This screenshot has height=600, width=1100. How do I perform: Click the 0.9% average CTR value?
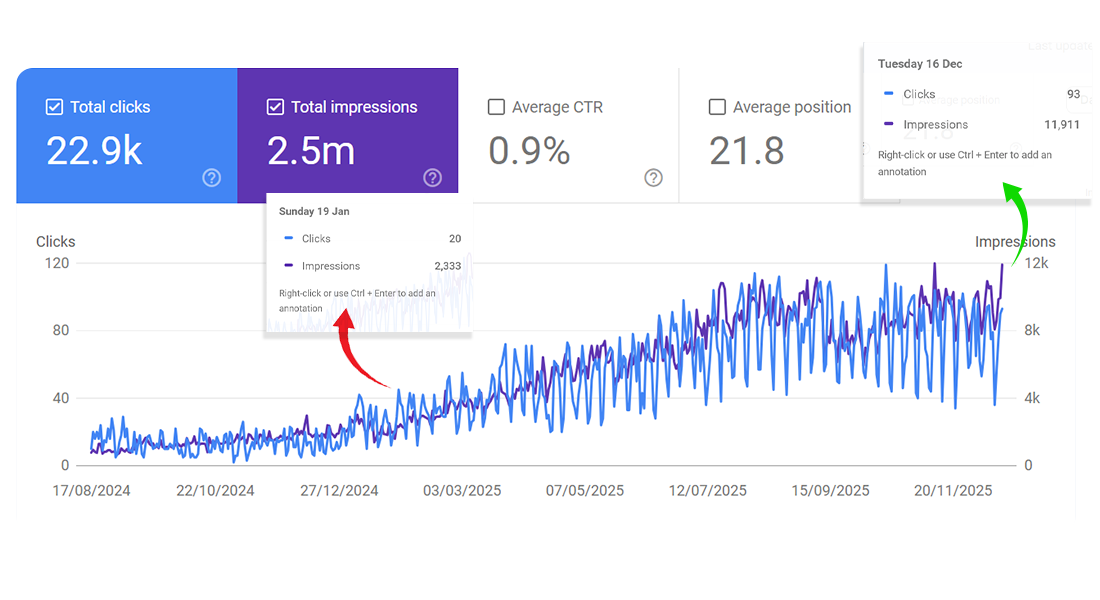tap(529, 151)
